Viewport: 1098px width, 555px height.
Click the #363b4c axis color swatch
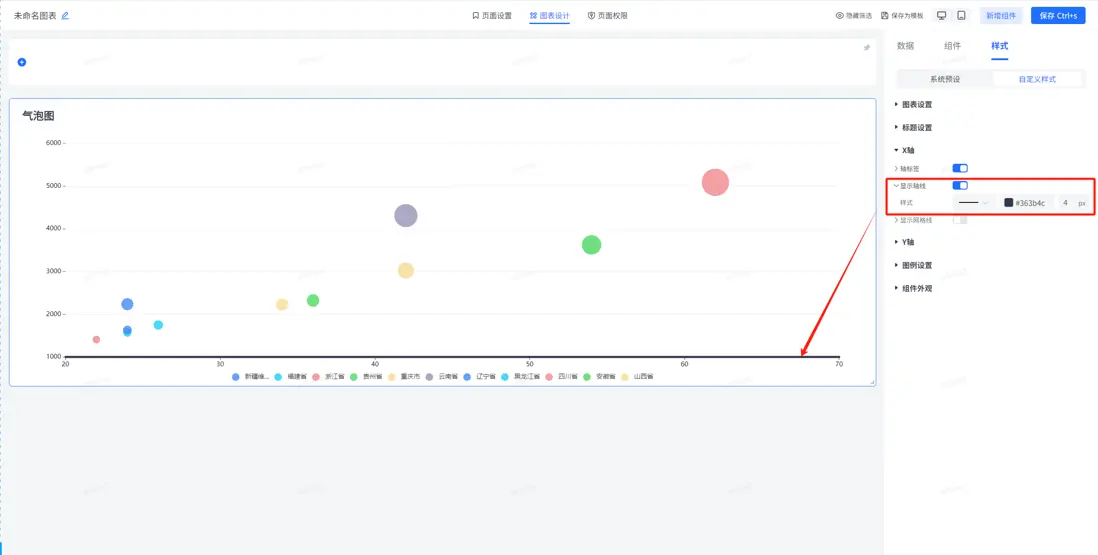(x=1008, y=203)
